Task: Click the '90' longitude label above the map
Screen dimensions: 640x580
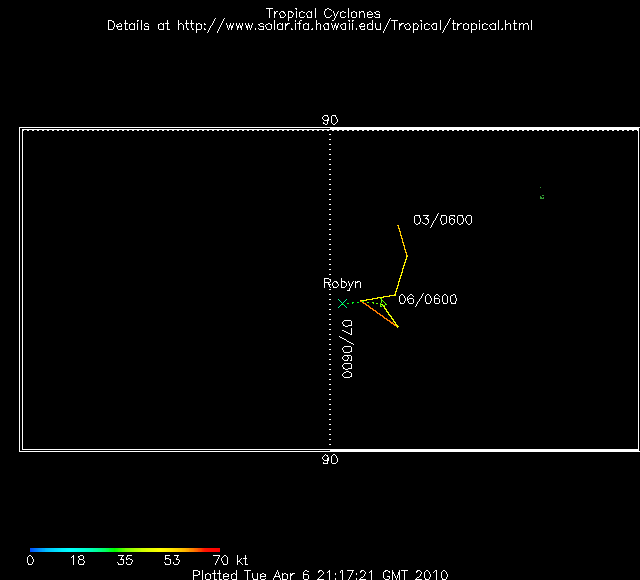Action: coord(330,120)
